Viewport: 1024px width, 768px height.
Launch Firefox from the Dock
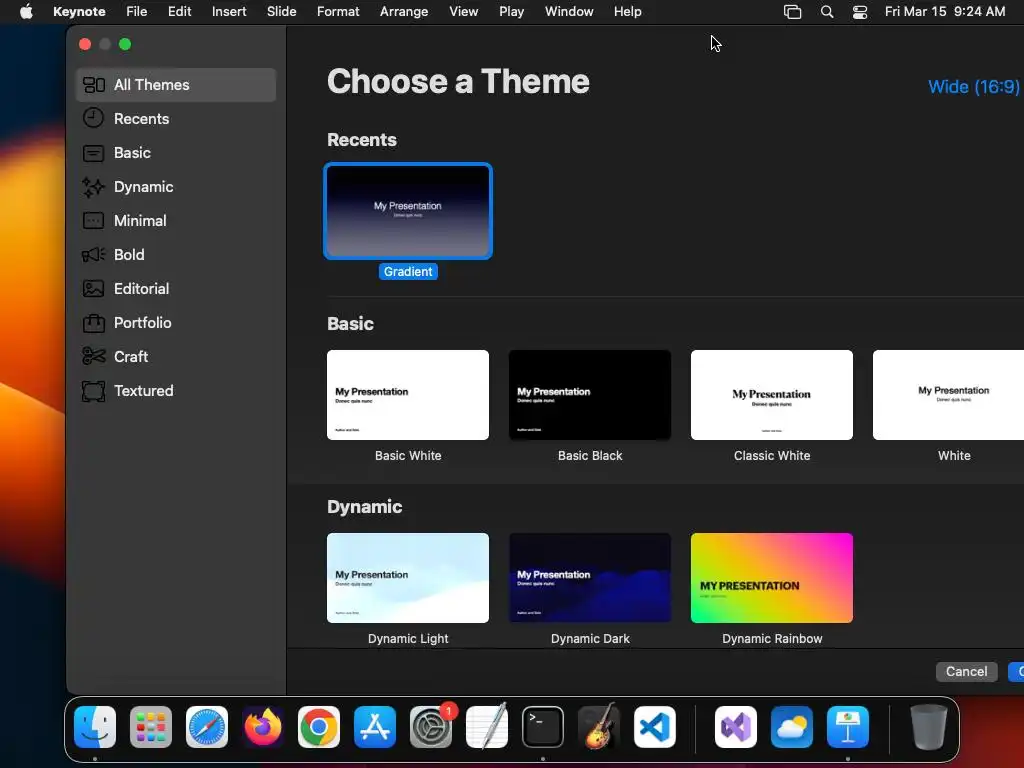tap(263, 727)
